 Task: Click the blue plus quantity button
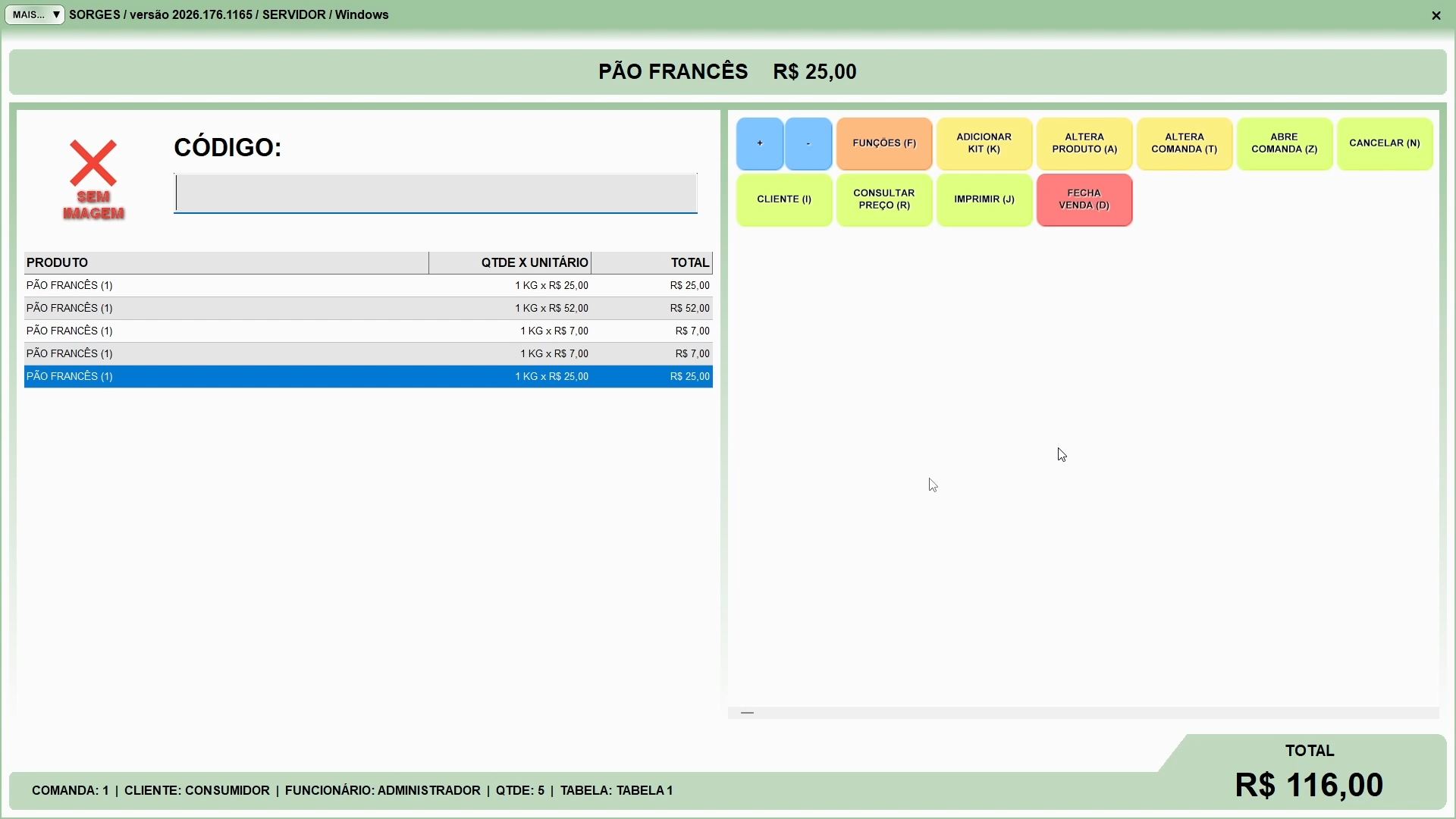(x=759, y=143)
